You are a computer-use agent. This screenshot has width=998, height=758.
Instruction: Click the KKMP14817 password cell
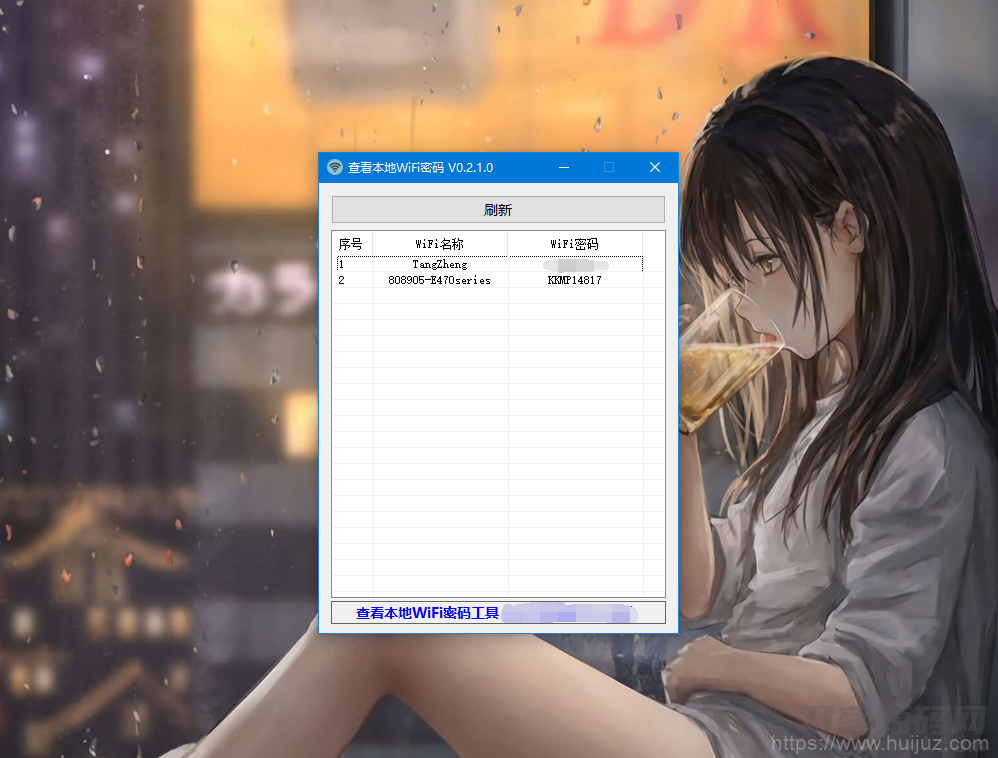575,280
